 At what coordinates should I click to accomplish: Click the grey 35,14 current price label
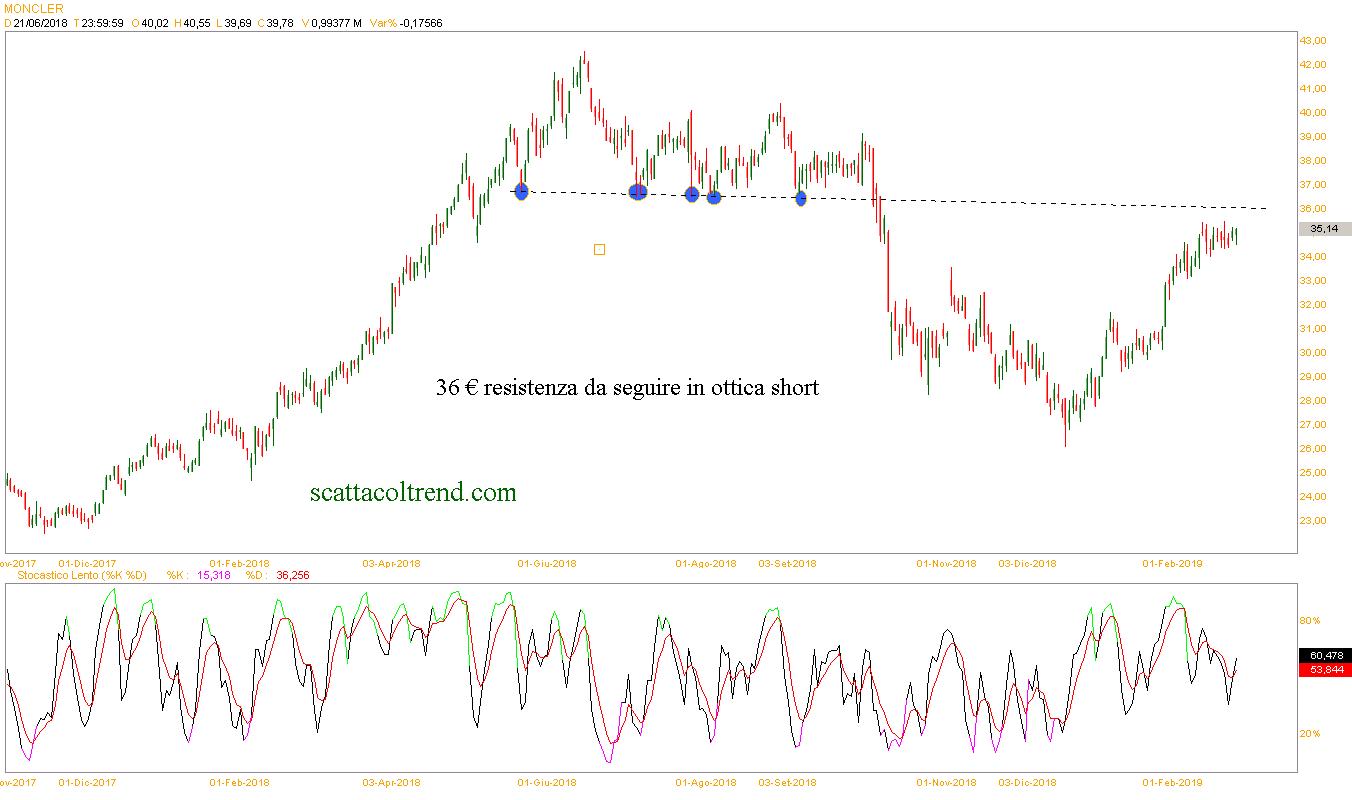(x=1324, y=229)
